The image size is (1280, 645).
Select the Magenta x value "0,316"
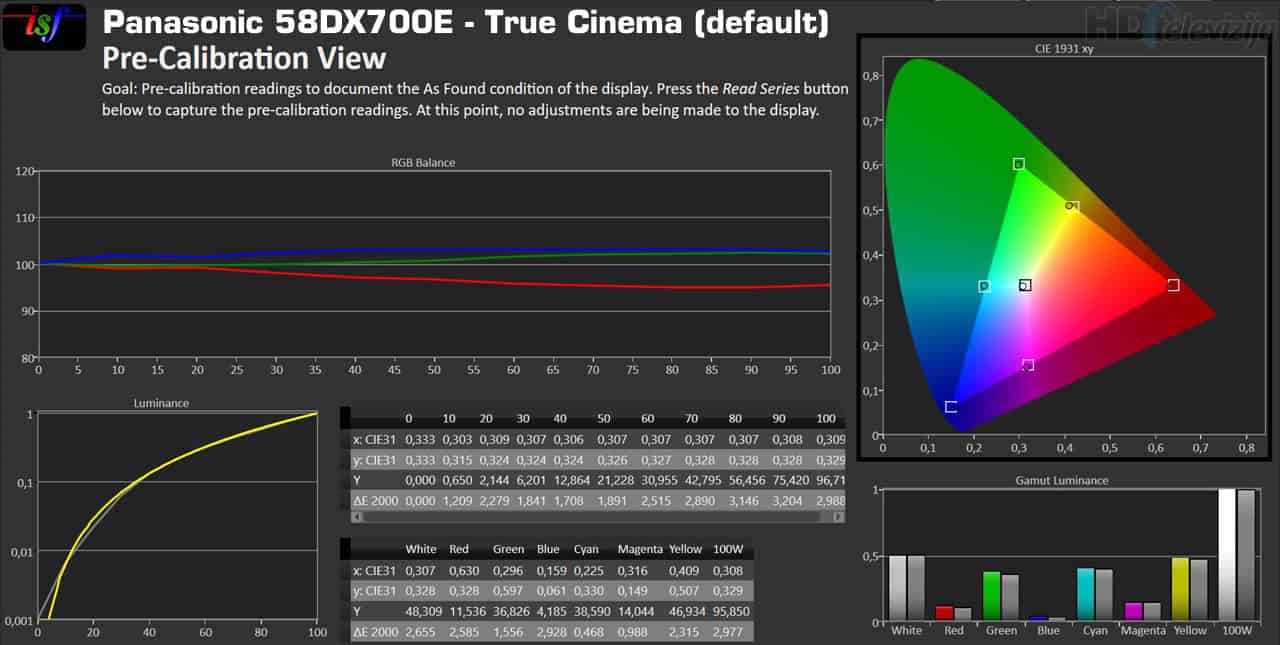click(634, 571)
